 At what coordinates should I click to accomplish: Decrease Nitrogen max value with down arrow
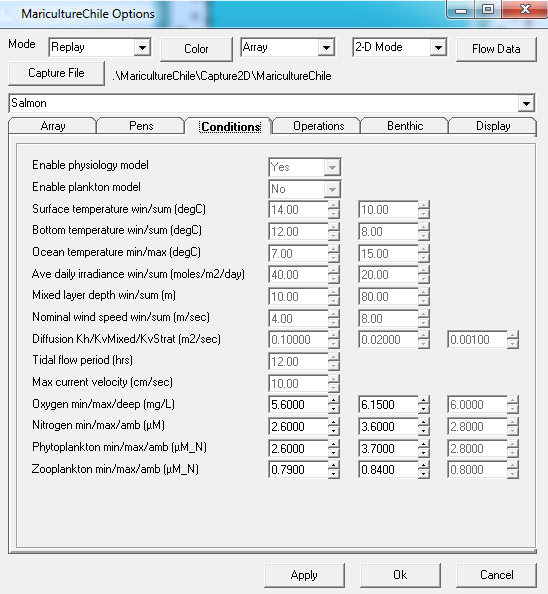point(423,431)
